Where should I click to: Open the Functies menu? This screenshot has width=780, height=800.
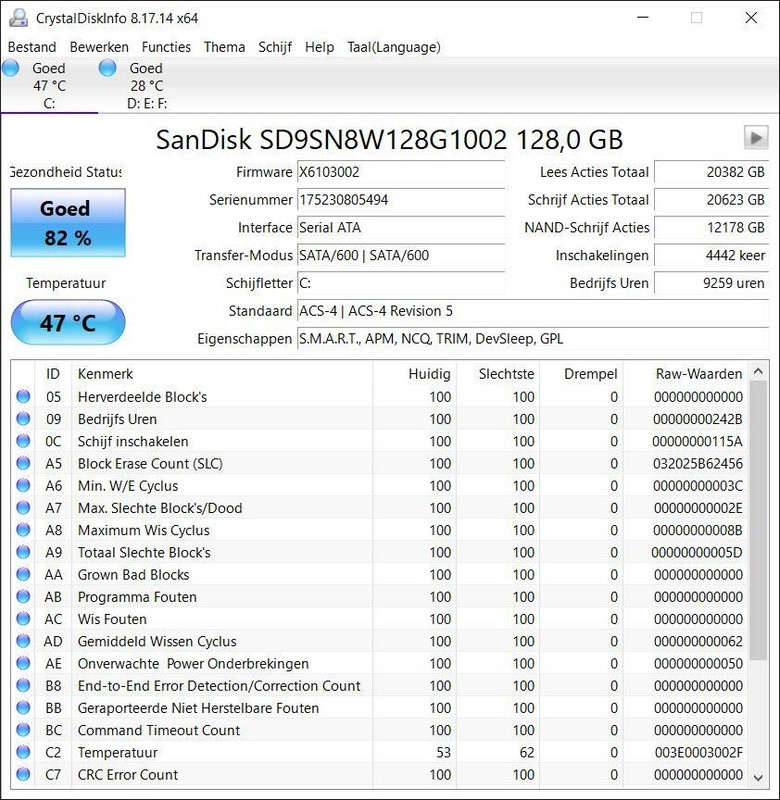pos(166,47)
